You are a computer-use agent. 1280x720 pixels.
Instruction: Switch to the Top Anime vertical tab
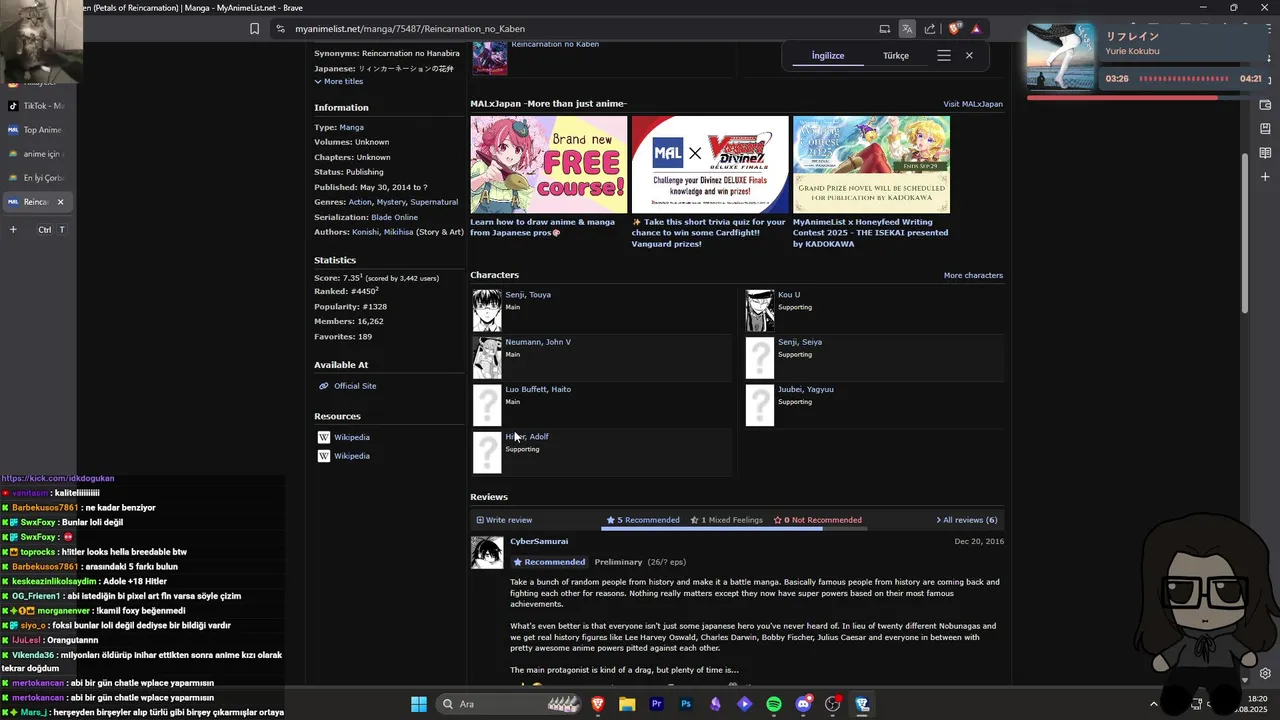[36, 130]
